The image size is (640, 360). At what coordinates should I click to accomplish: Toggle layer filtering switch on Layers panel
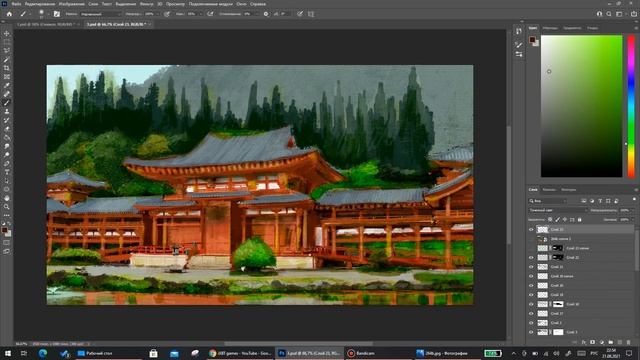[634, 200]
